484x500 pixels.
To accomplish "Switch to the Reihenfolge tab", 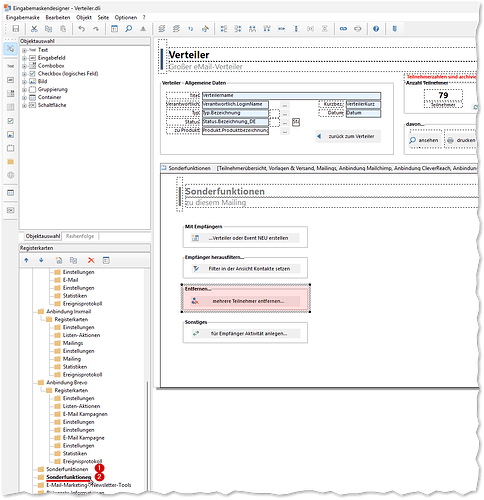I will 80,236.
